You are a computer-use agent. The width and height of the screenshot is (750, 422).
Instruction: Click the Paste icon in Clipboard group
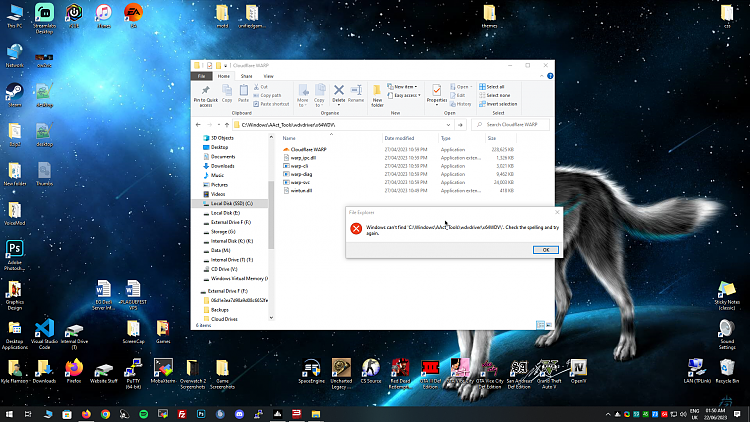point(244,93)
